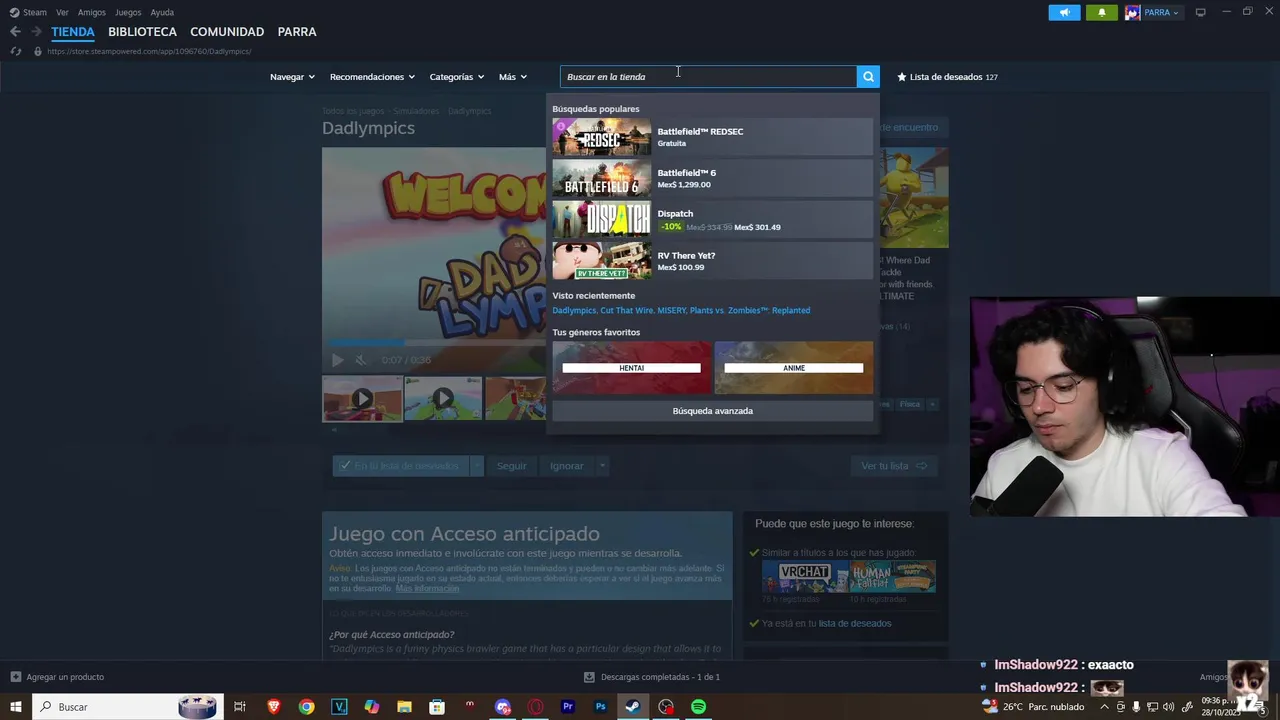Go forward with the right arrow

click(36, 32)
